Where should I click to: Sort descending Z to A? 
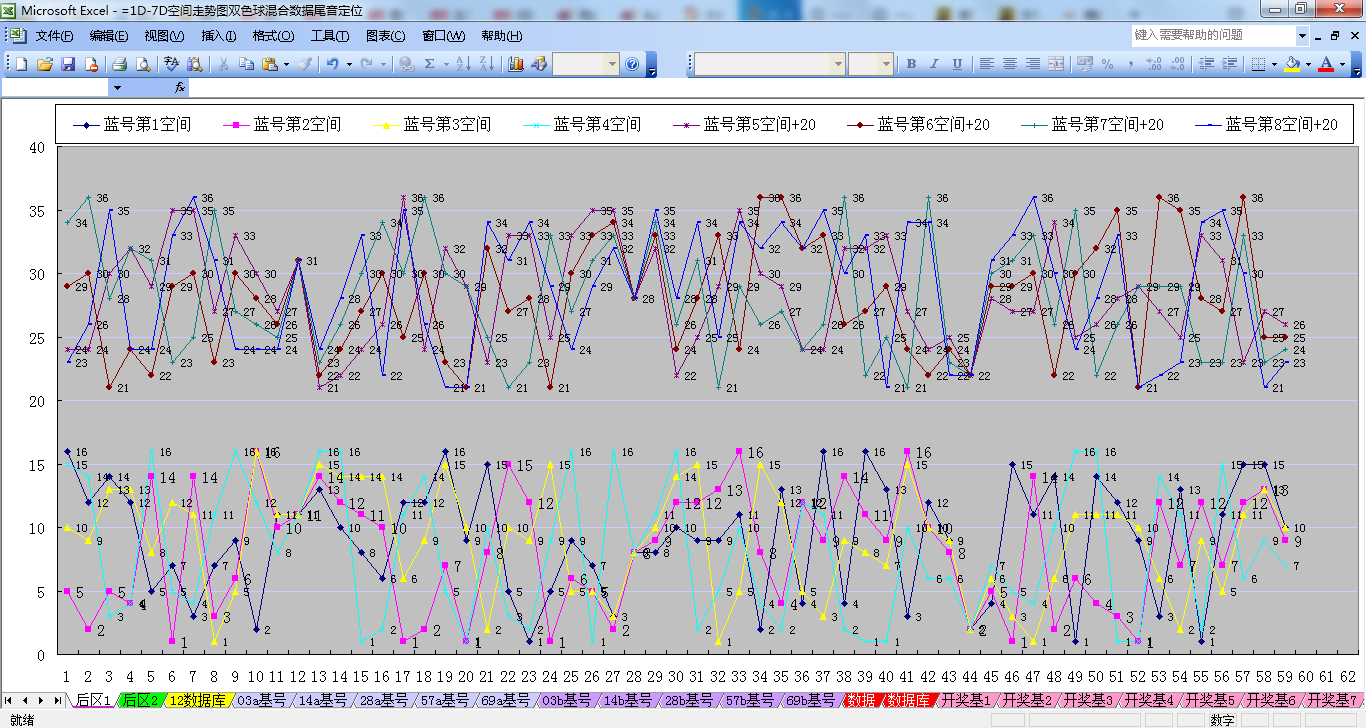point(486,64)
